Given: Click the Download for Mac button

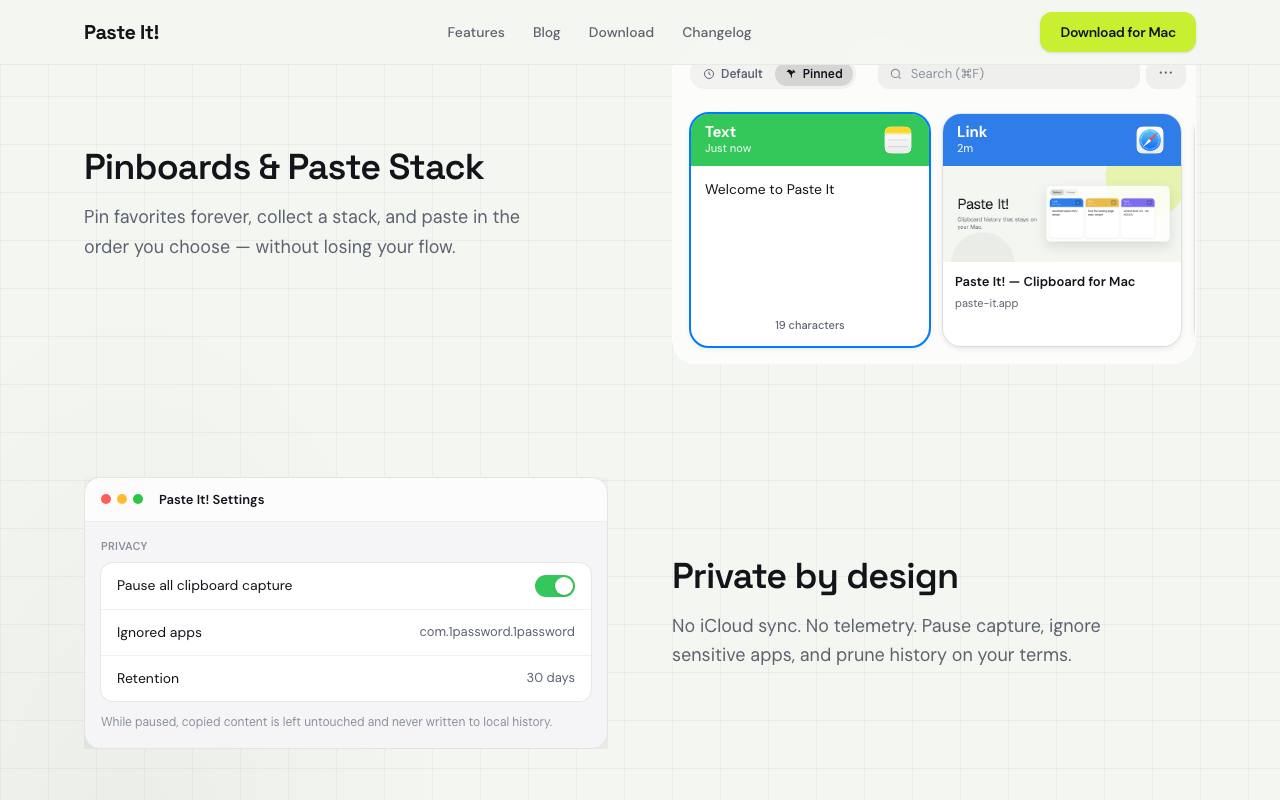Looking at the screenshot, I should (1118, 32).
